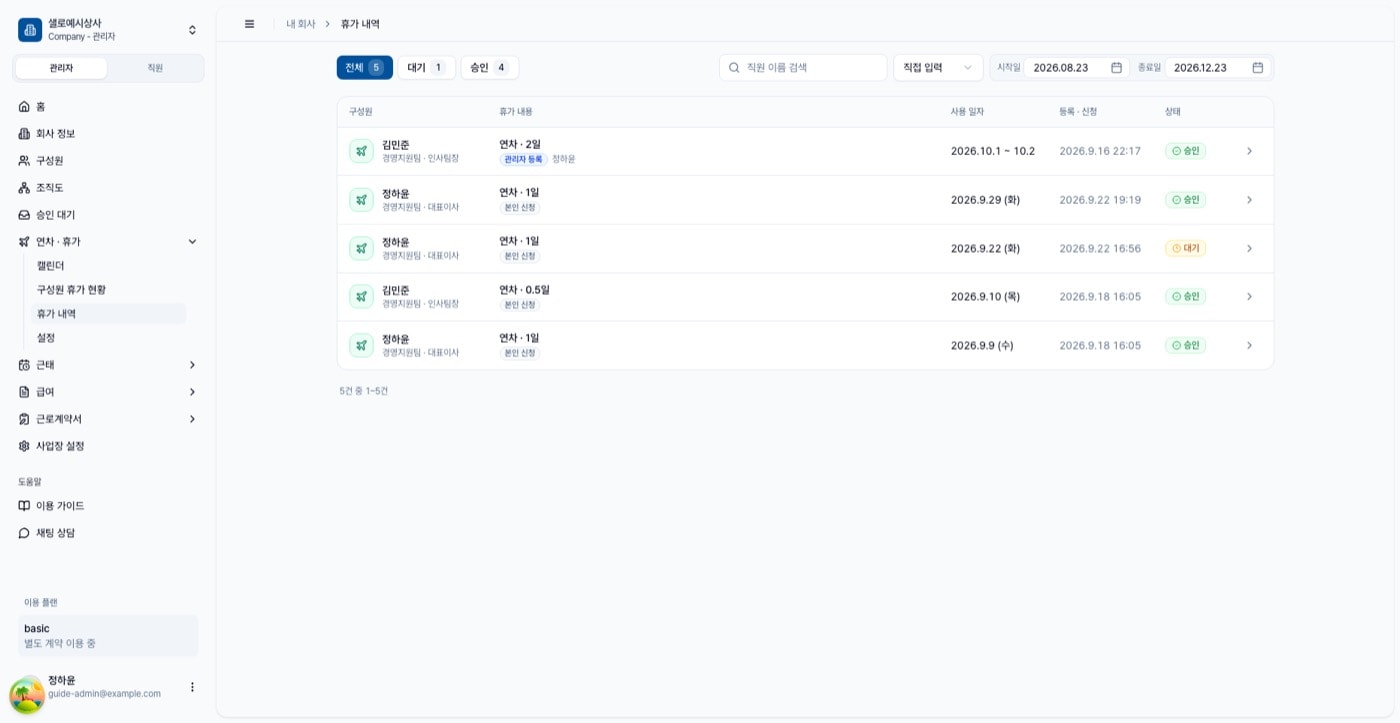The image size is (1400, 723).
Task: Open the company switcher dropdown arrows
Action: [192, 30]
